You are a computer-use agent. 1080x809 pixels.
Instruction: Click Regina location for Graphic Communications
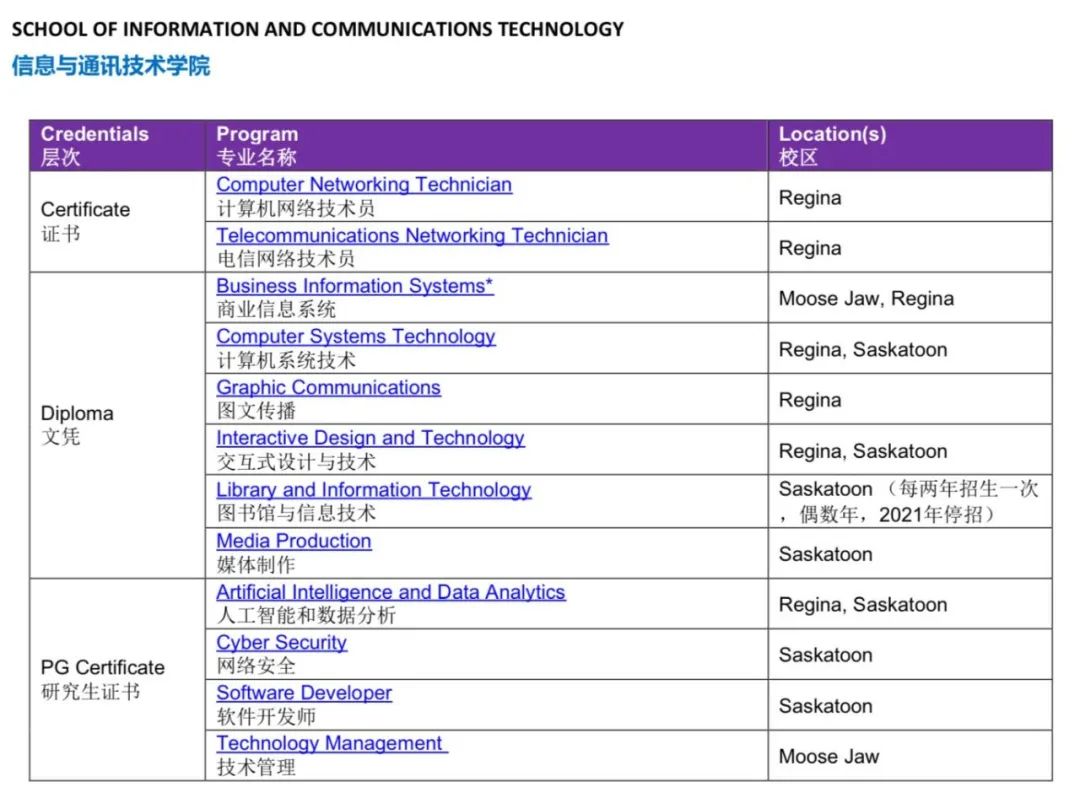pos(910,399)
